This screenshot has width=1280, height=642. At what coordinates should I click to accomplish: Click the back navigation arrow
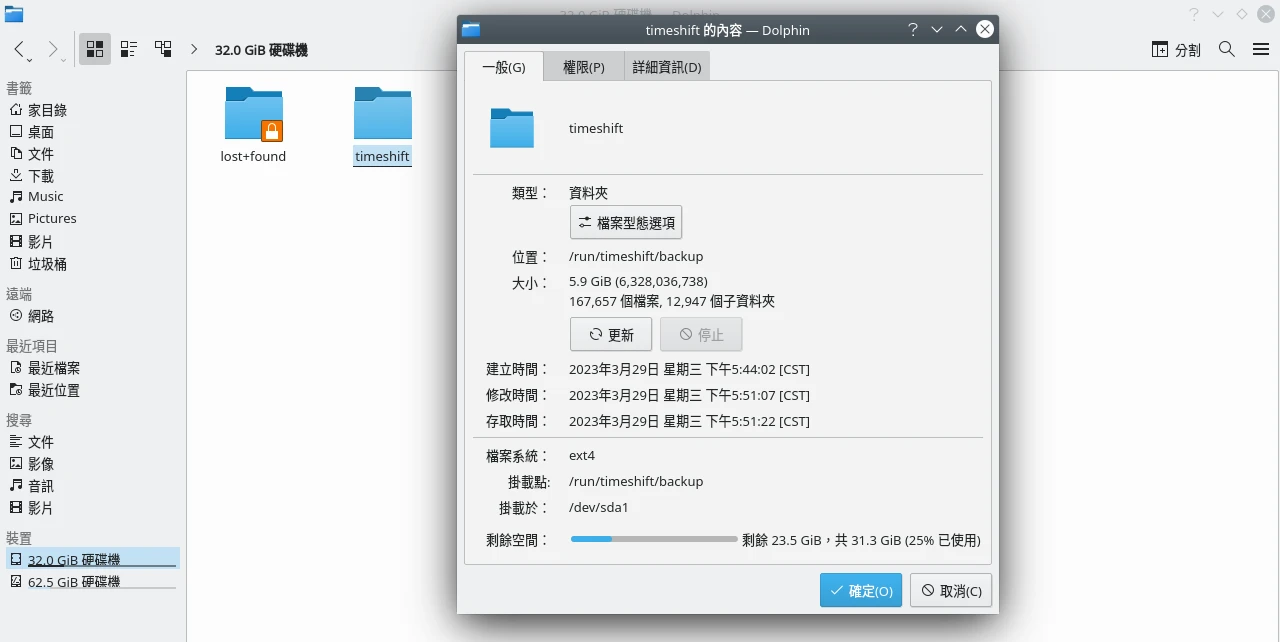(x=20, y=49)
